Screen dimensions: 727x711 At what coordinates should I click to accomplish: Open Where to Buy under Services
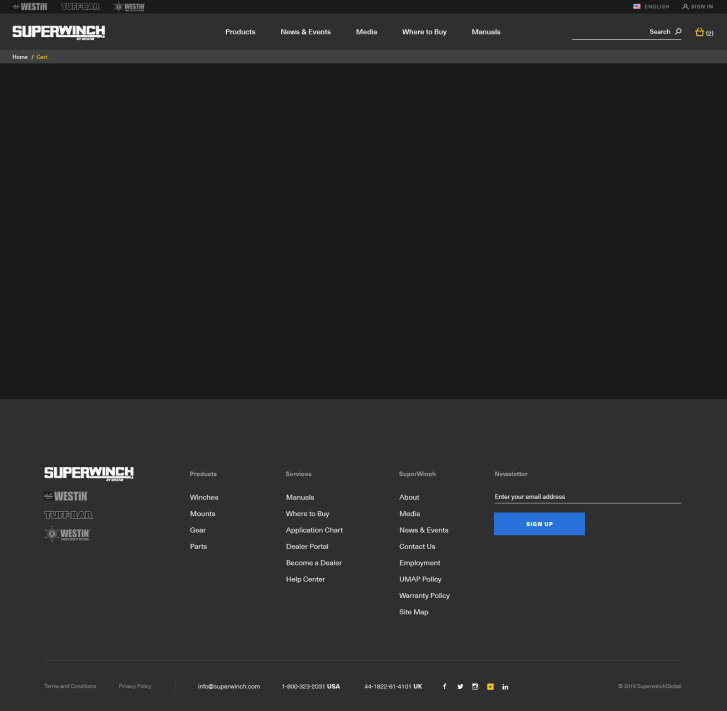point(307,513)
